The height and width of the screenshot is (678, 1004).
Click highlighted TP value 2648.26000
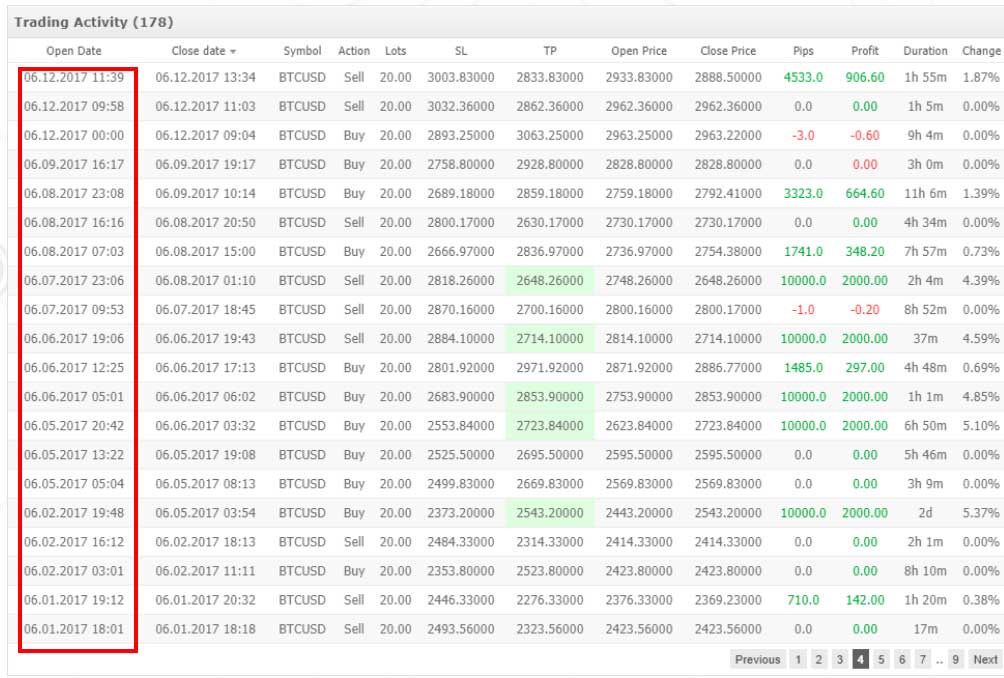tap(551, 281)
